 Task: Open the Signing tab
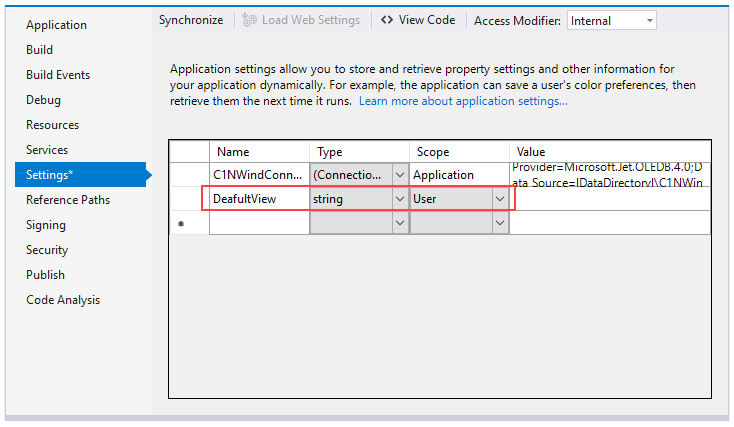point(46,225)
